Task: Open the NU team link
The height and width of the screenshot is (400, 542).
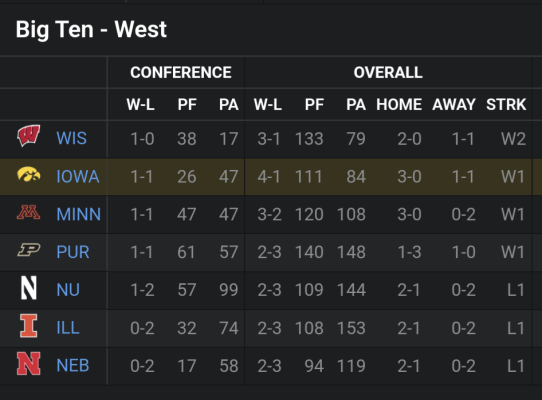Action: 68,290
